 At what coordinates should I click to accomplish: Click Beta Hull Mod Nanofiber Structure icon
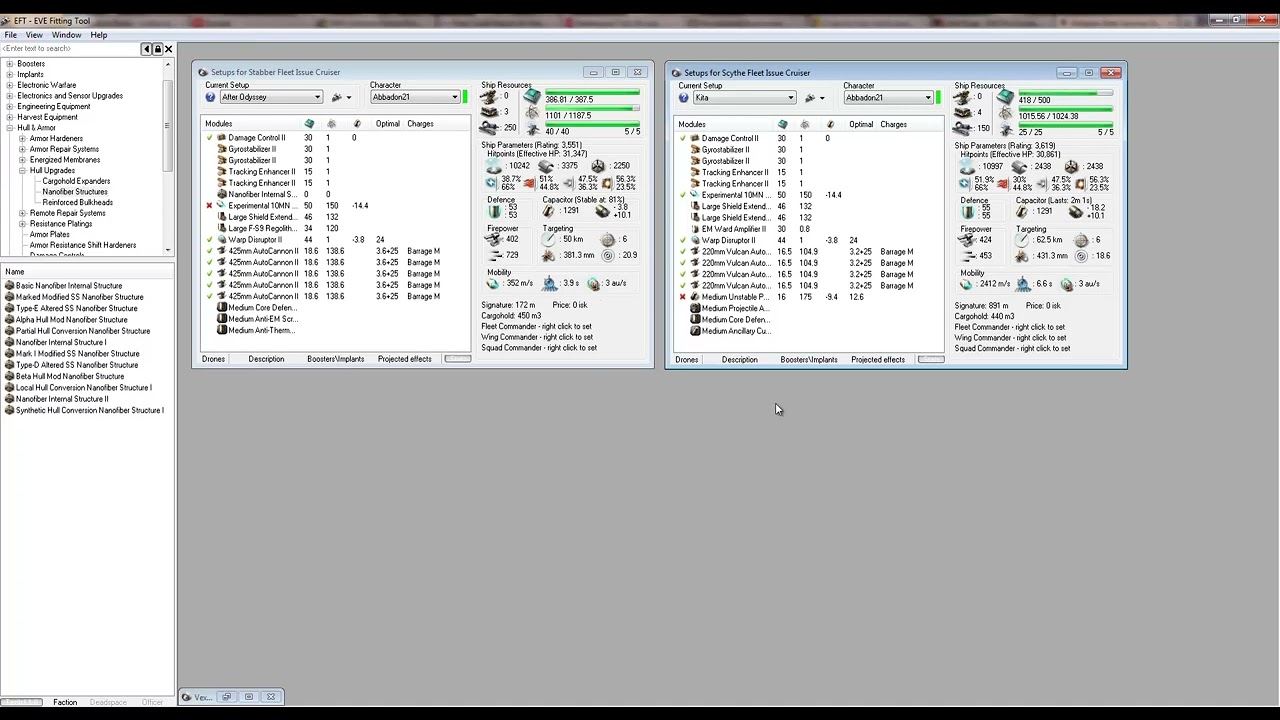pos(9,376)
